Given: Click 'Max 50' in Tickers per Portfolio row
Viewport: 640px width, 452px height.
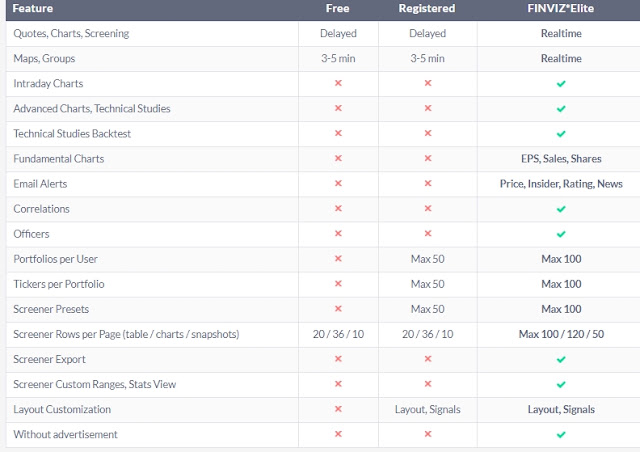Looking at the screenshot, I should point(427,284).
